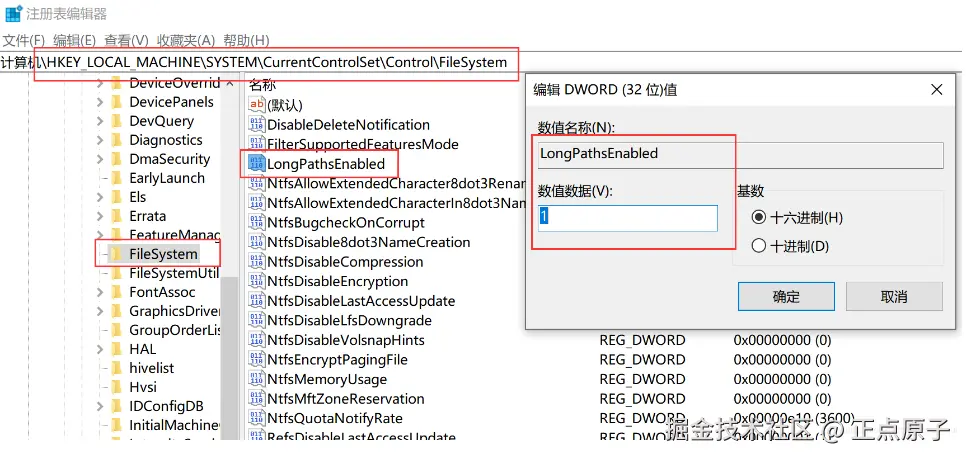This screenshot has width=966, height=459.
Task: Select the FileSystem key in tree
Action: point(163,254)
